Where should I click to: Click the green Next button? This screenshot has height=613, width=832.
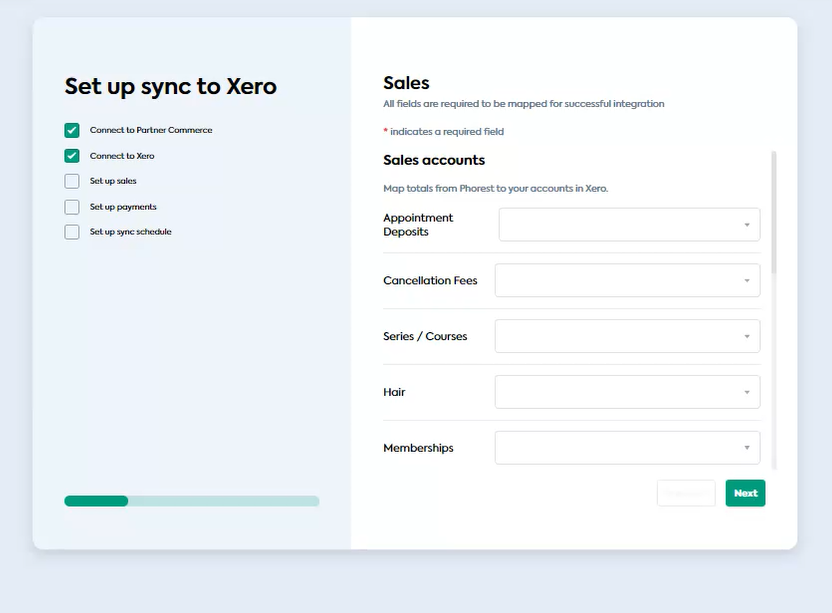(746, 493)
